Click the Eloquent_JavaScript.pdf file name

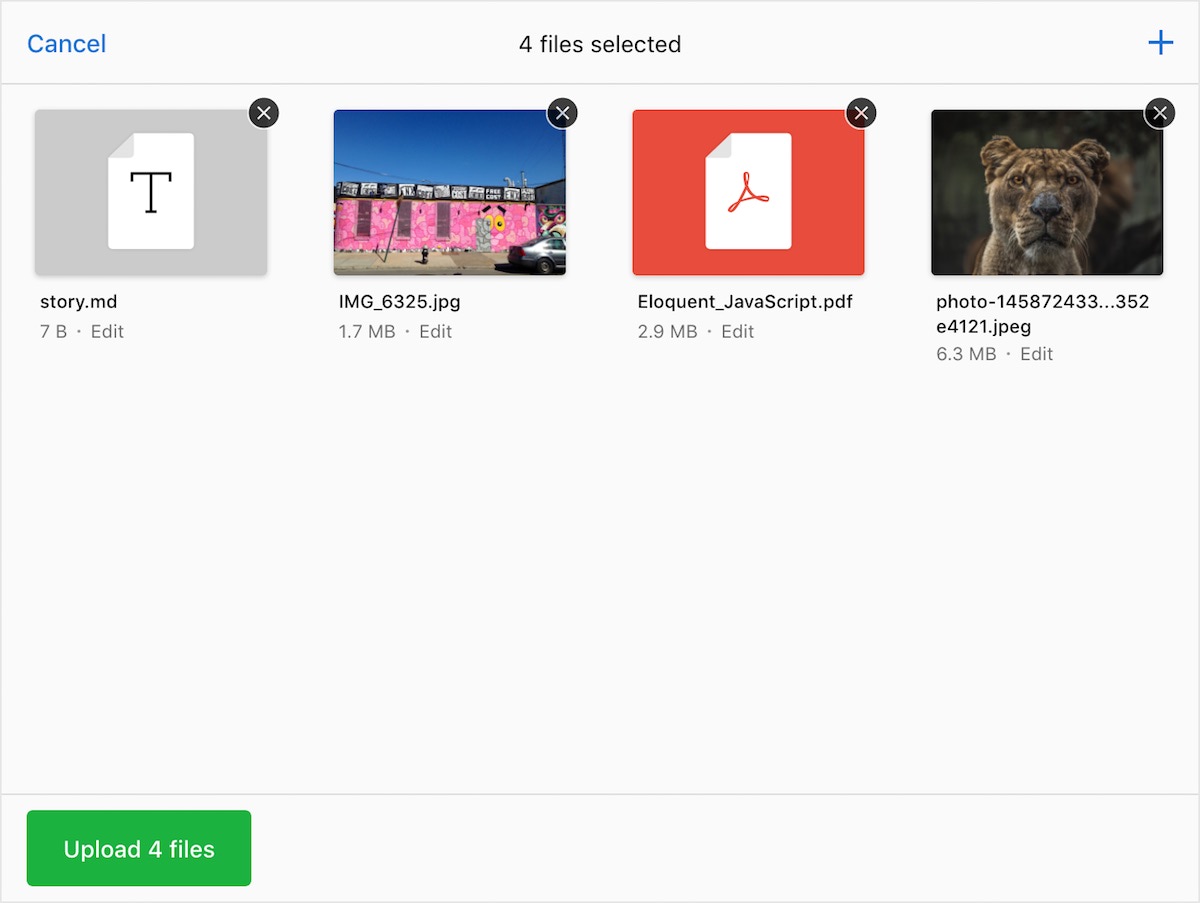pos(745,302)
